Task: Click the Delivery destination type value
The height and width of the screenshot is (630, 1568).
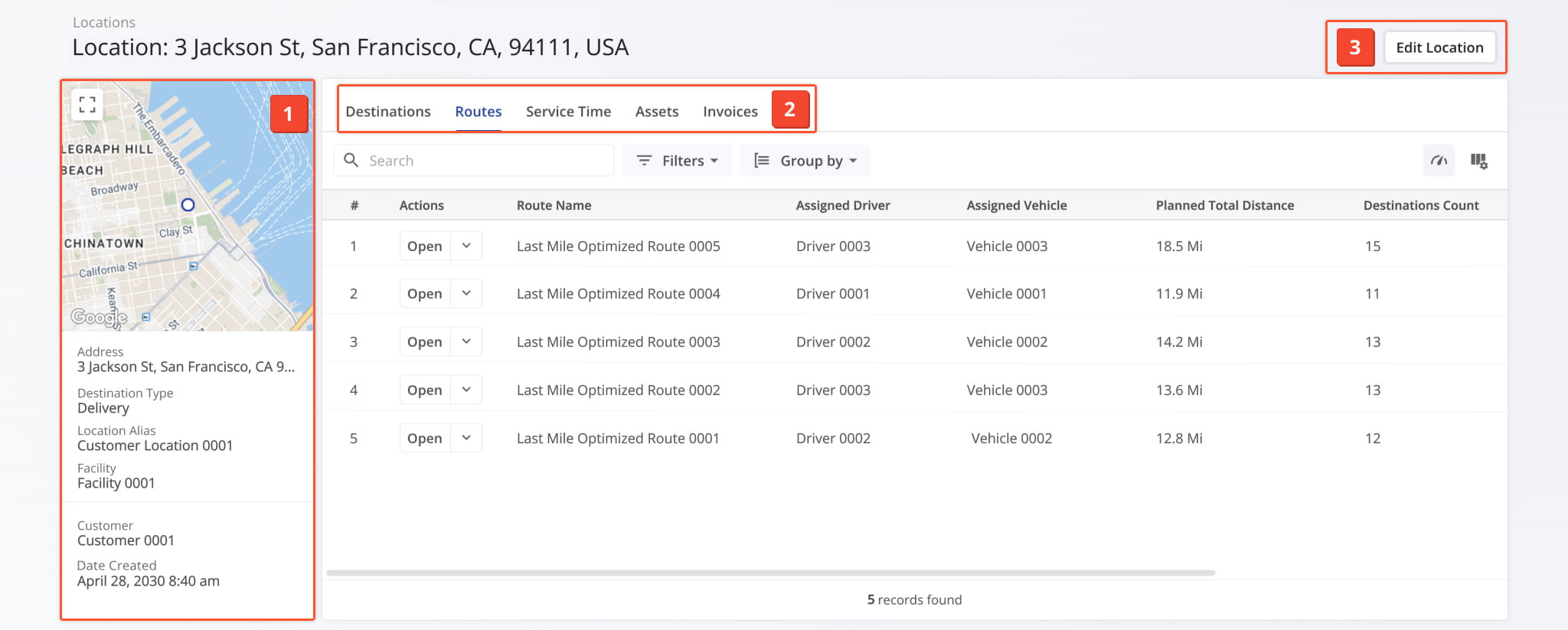Action: (x=103, y=408)
